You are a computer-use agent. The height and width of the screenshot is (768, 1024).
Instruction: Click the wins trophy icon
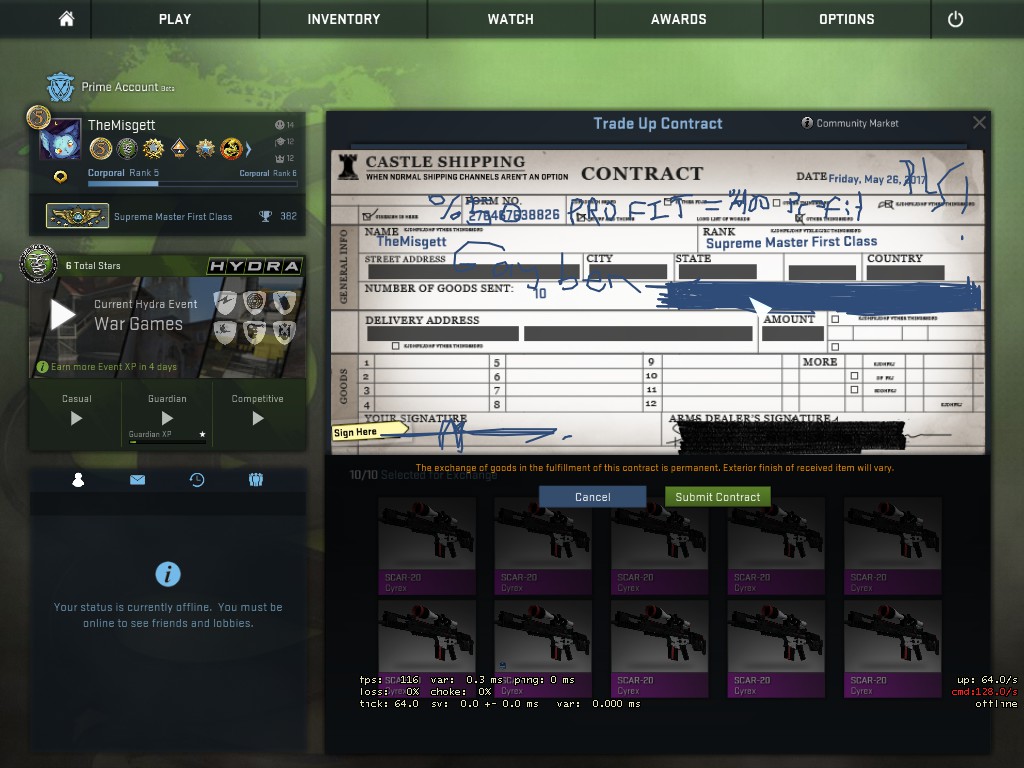(x=265, y=216)
